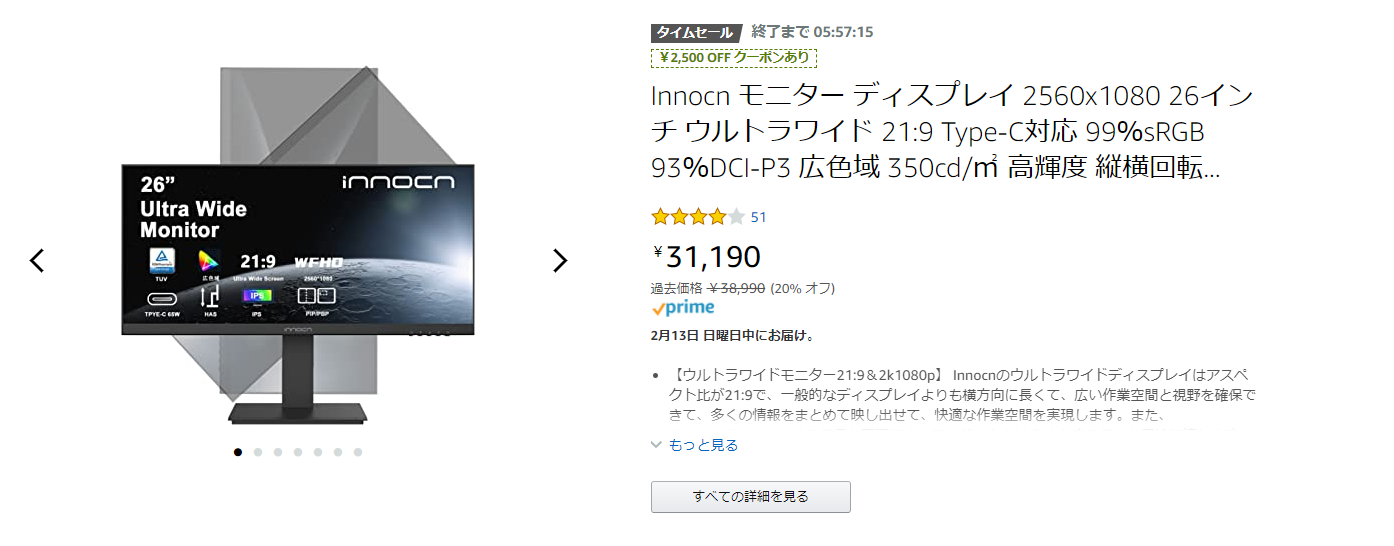The height and width of the screenshot is (546, 1394).
Task: Select the fourth carousel dot
Action: click(298, 452)
